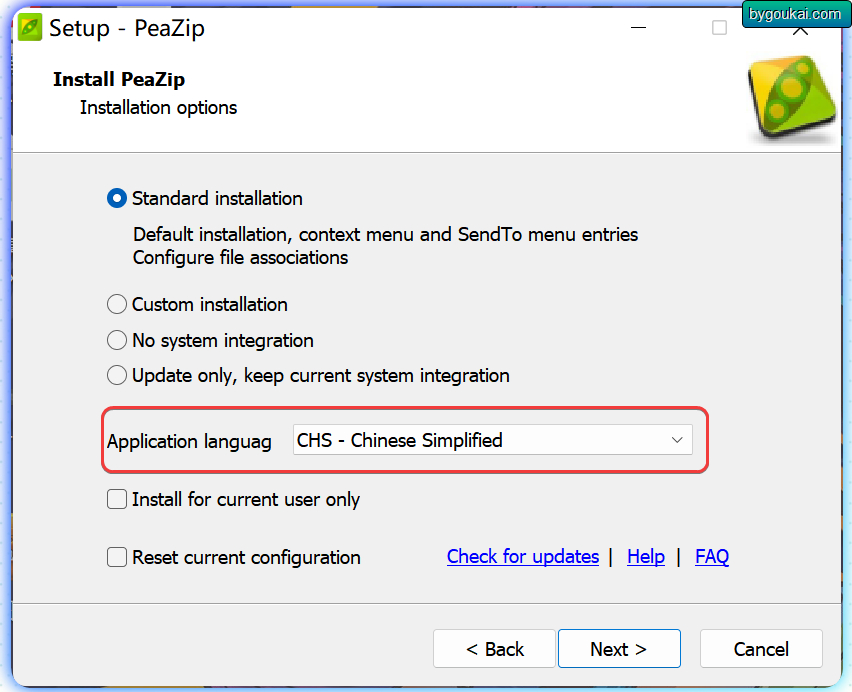Proceed with the Next > button
Viewport: 852px width, 692px height.
click(x=618, y=649)
